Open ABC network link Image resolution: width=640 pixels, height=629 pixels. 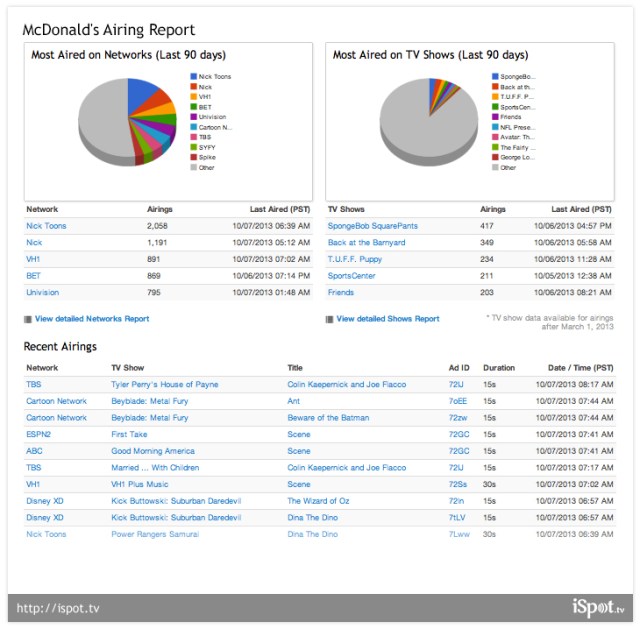(34, 451)
